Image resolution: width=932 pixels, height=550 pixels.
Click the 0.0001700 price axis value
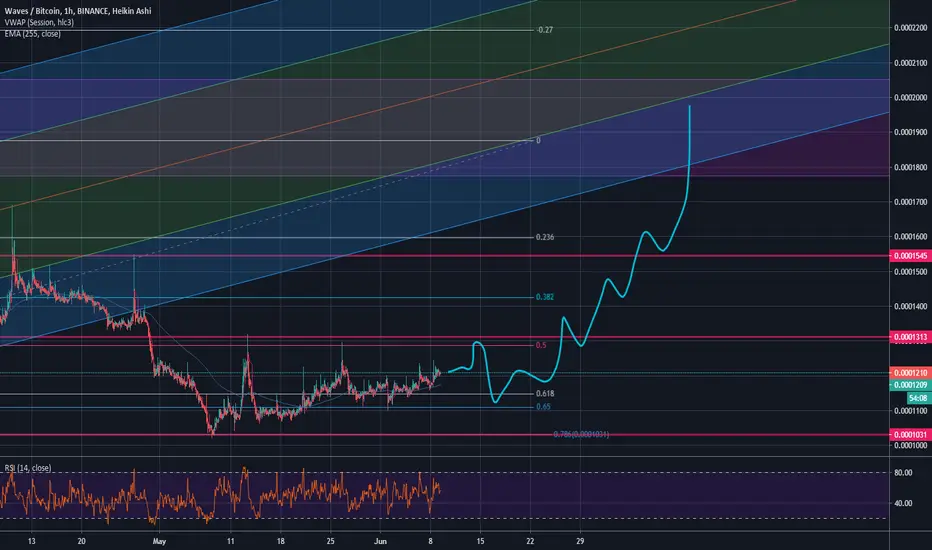911,202
